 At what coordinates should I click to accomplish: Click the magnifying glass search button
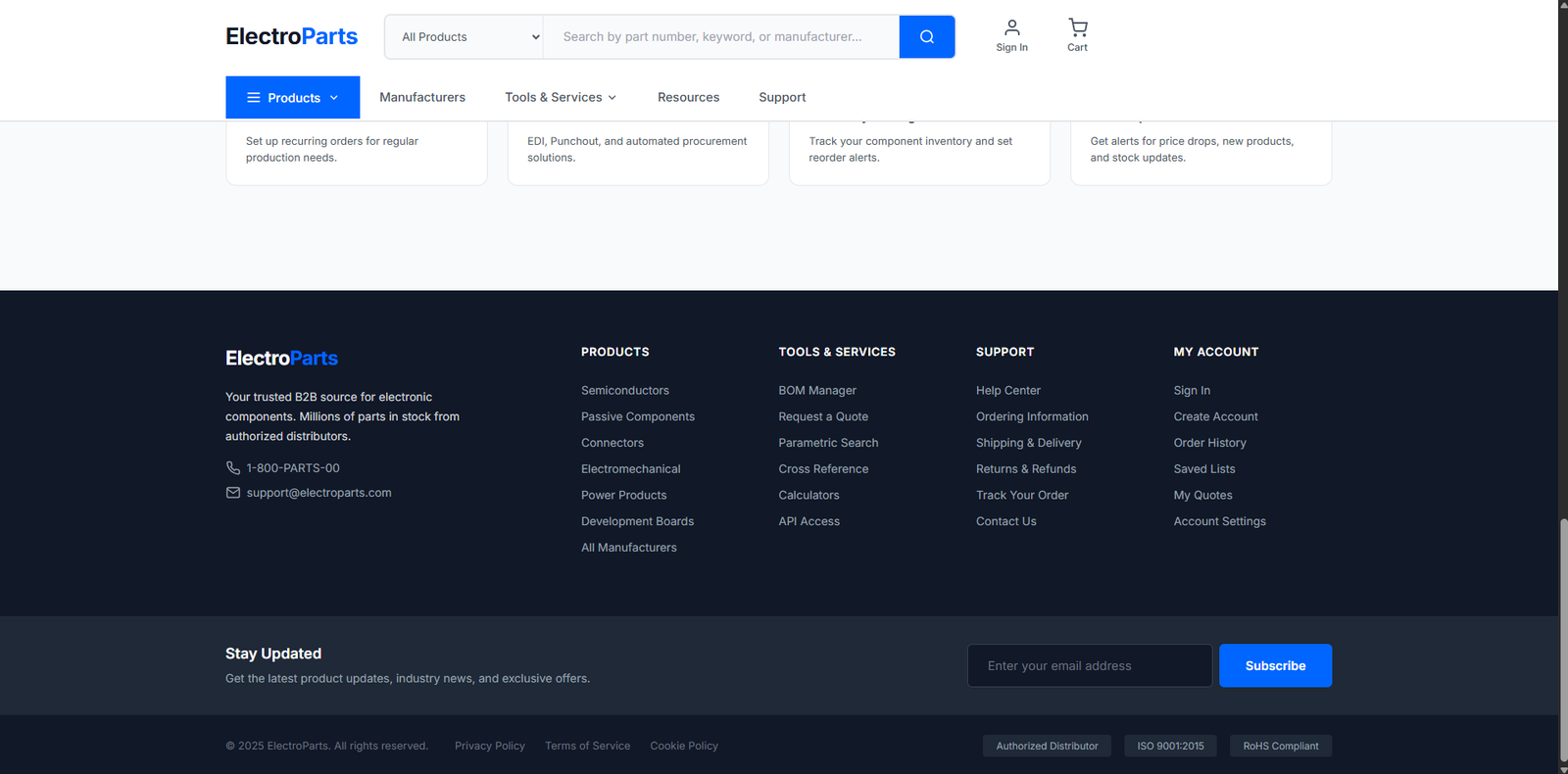tap(926, 37)
